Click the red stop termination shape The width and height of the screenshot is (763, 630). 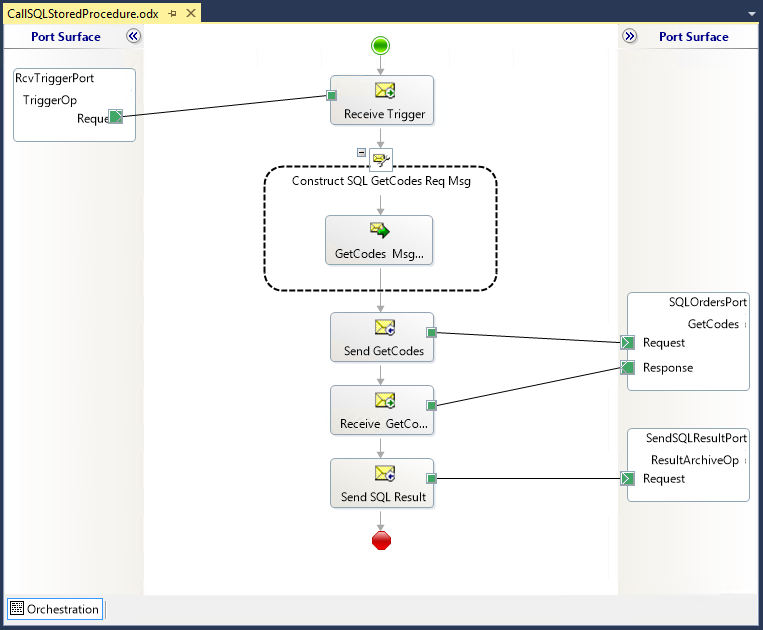(x=381, y=541)
